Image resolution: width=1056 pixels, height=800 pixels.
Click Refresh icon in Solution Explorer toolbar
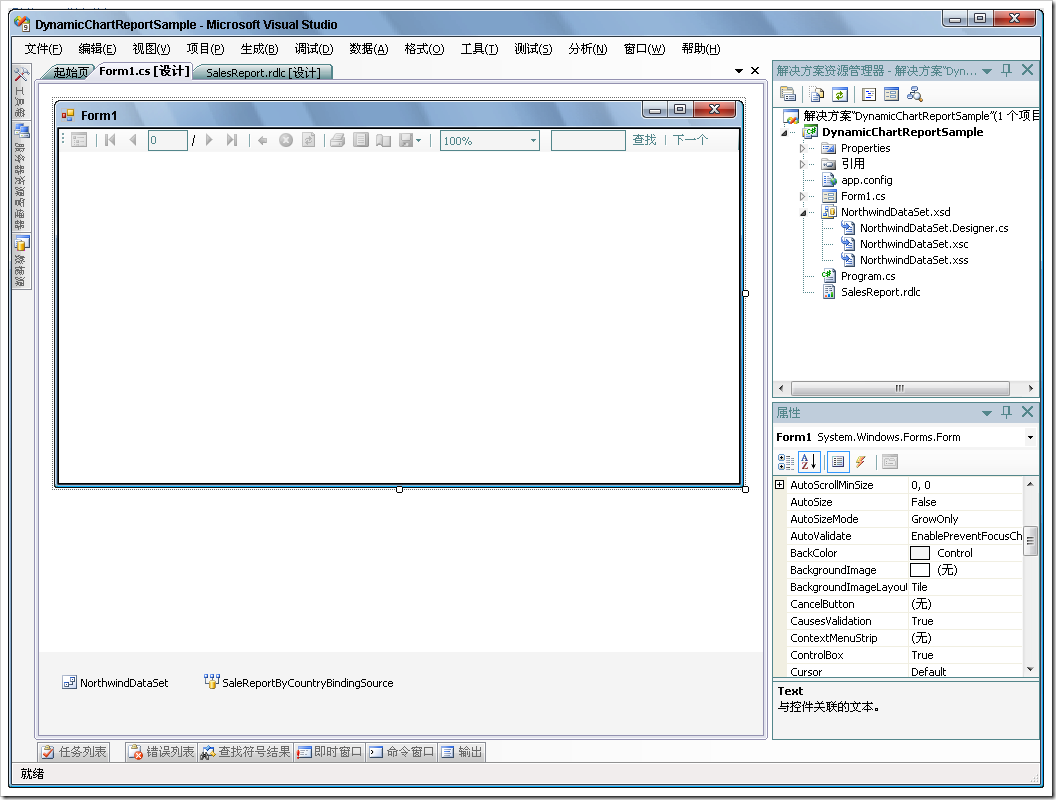[x=840, y=94]
